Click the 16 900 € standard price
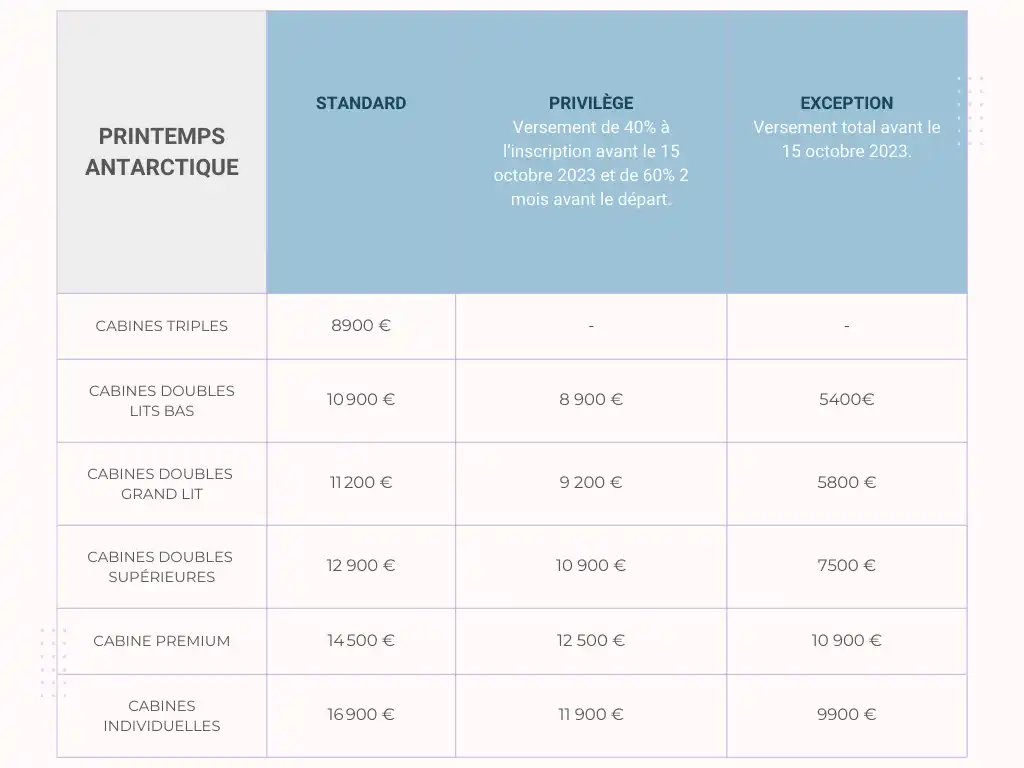The width and height of the screenshot is (1024, 768). pyautogui.click(x=360, y=714)
